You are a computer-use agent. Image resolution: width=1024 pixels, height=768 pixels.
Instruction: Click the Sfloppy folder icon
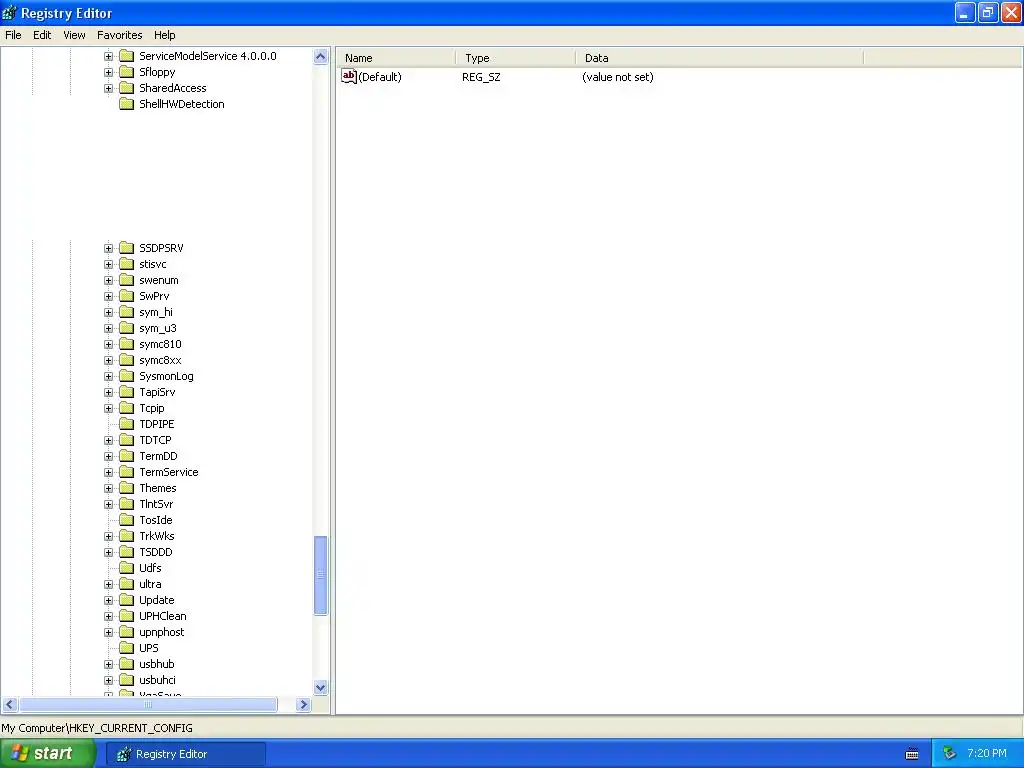point(127,72)
